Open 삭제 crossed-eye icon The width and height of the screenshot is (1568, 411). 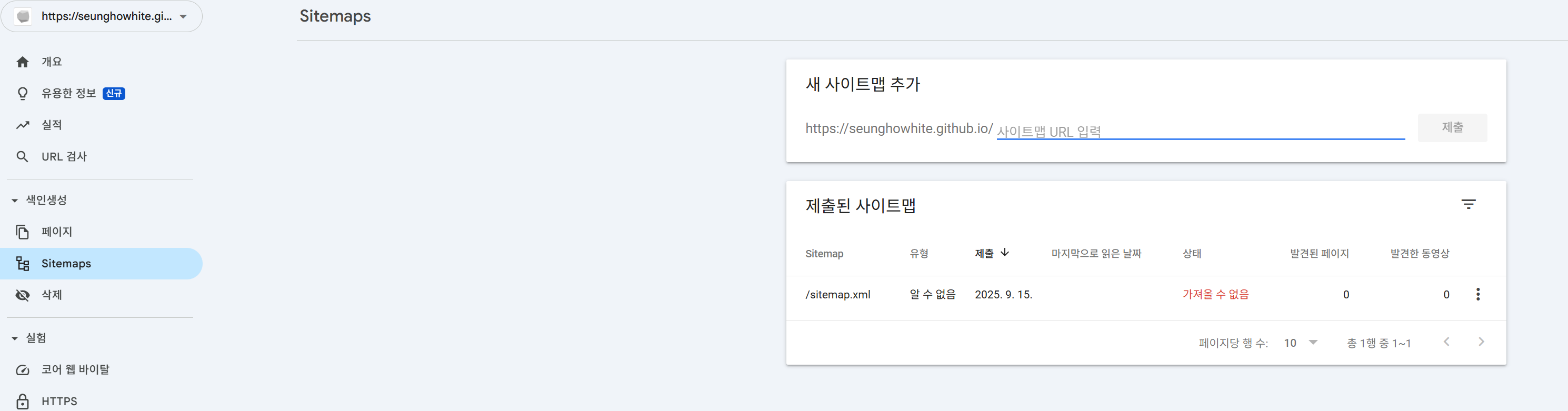coord(23,295)
